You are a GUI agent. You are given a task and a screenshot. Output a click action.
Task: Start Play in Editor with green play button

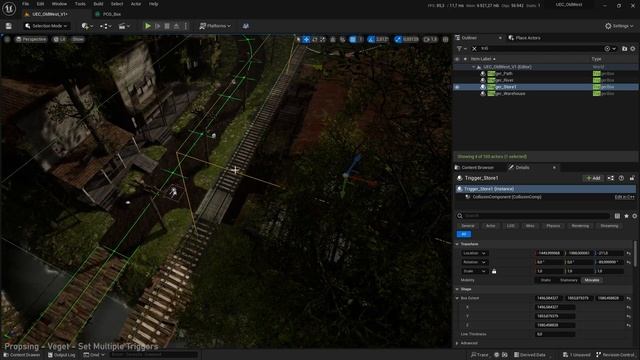(148, 26)
